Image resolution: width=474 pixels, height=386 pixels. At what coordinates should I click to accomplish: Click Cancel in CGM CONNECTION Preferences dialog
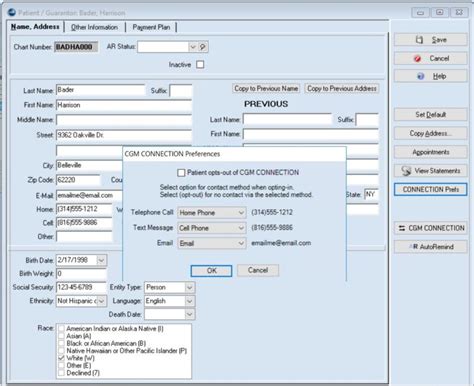[258, 270]
